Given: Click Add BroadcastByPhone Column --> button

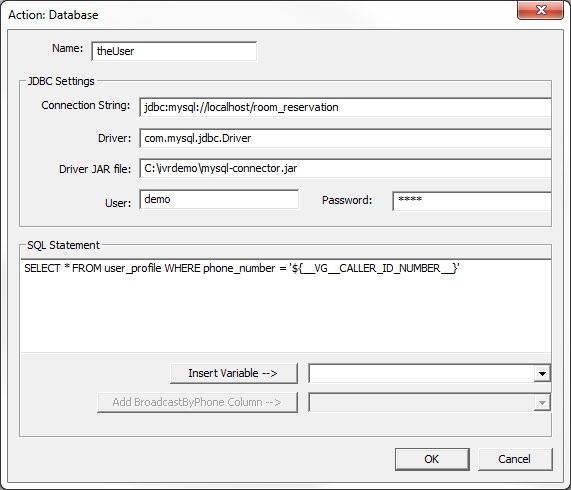Looking at the screenshot, I should coord(197,402).
